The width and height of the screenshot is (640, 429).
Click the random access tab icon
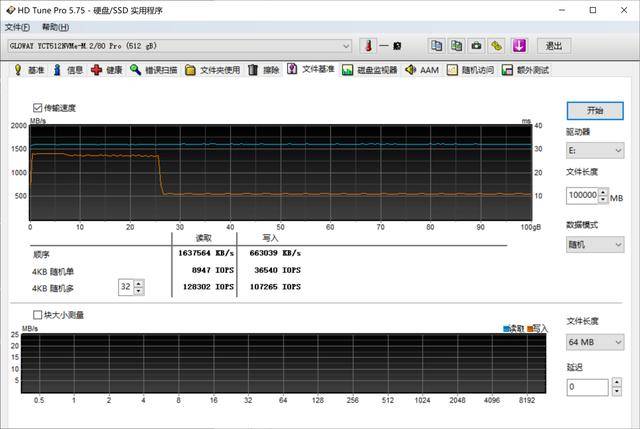[452, 70]
